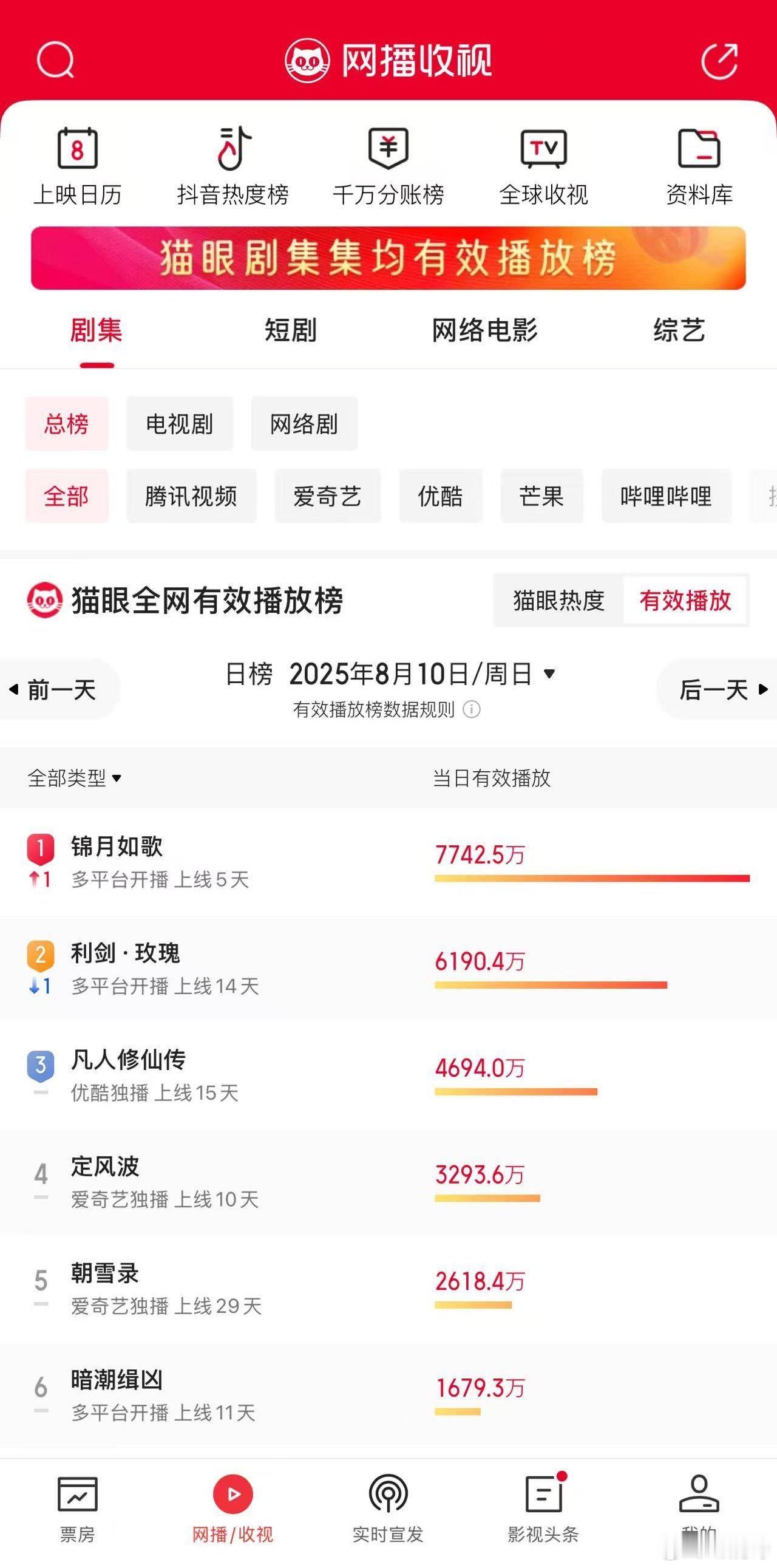The width and height of the screenshot is (777, 1568).
Task: Select the 有效播放 toggle option
Action: (685, 601)
